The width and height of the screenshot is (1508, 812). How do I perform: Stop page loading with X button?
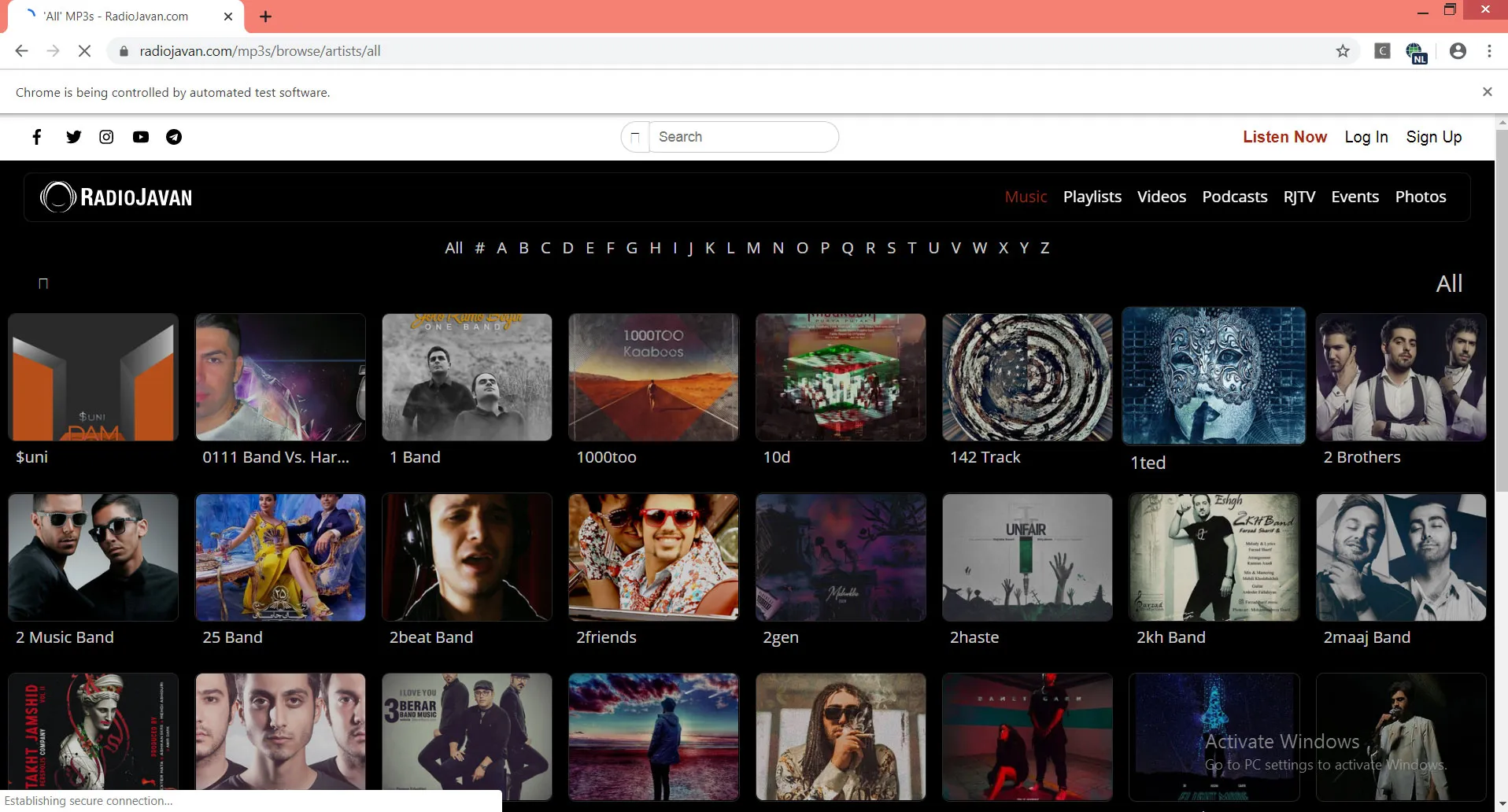(84, 51)
